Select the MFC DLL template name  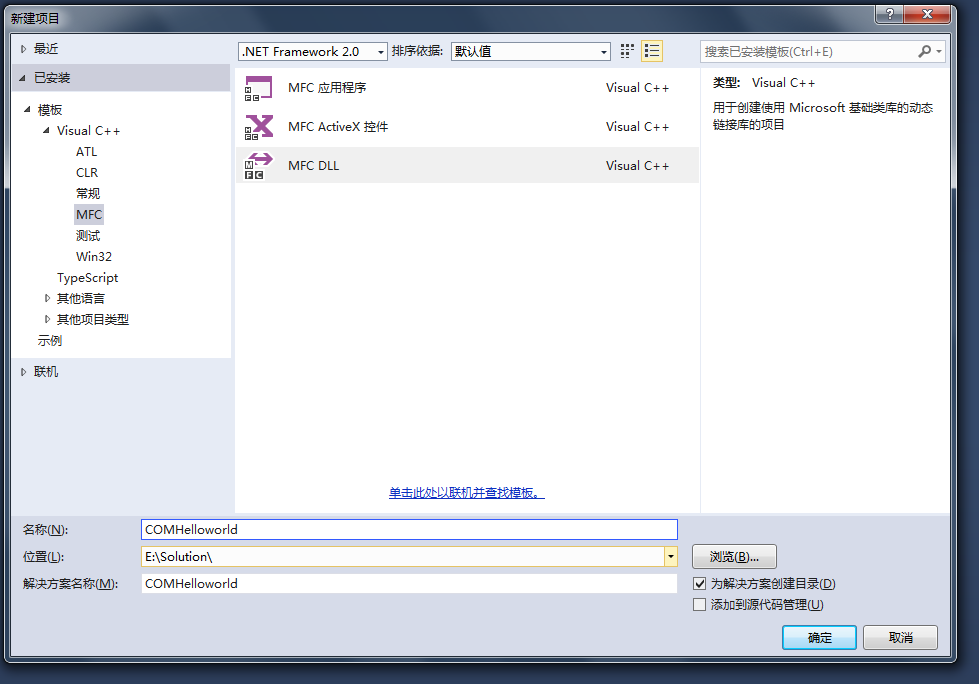point(313,166)
